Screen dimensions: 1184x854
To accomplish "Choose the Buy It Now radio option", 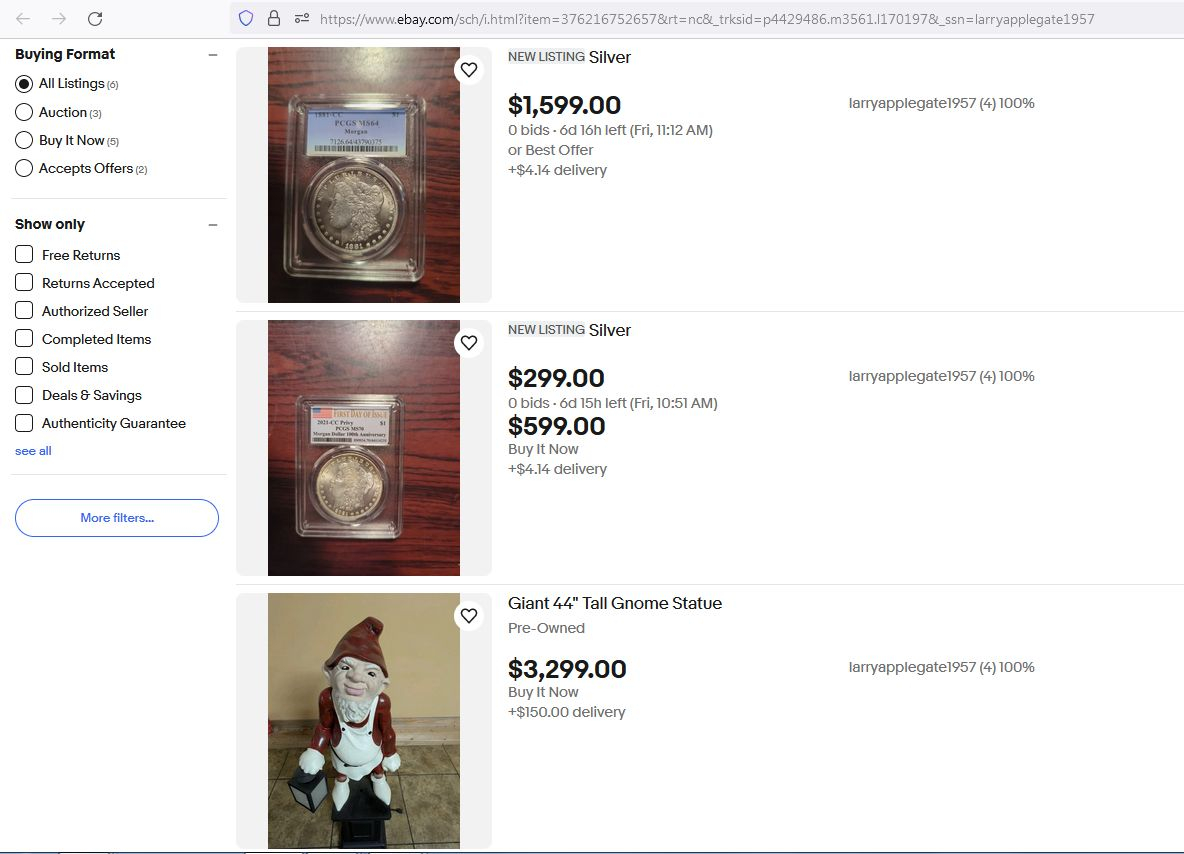I will tap(24, 140).
